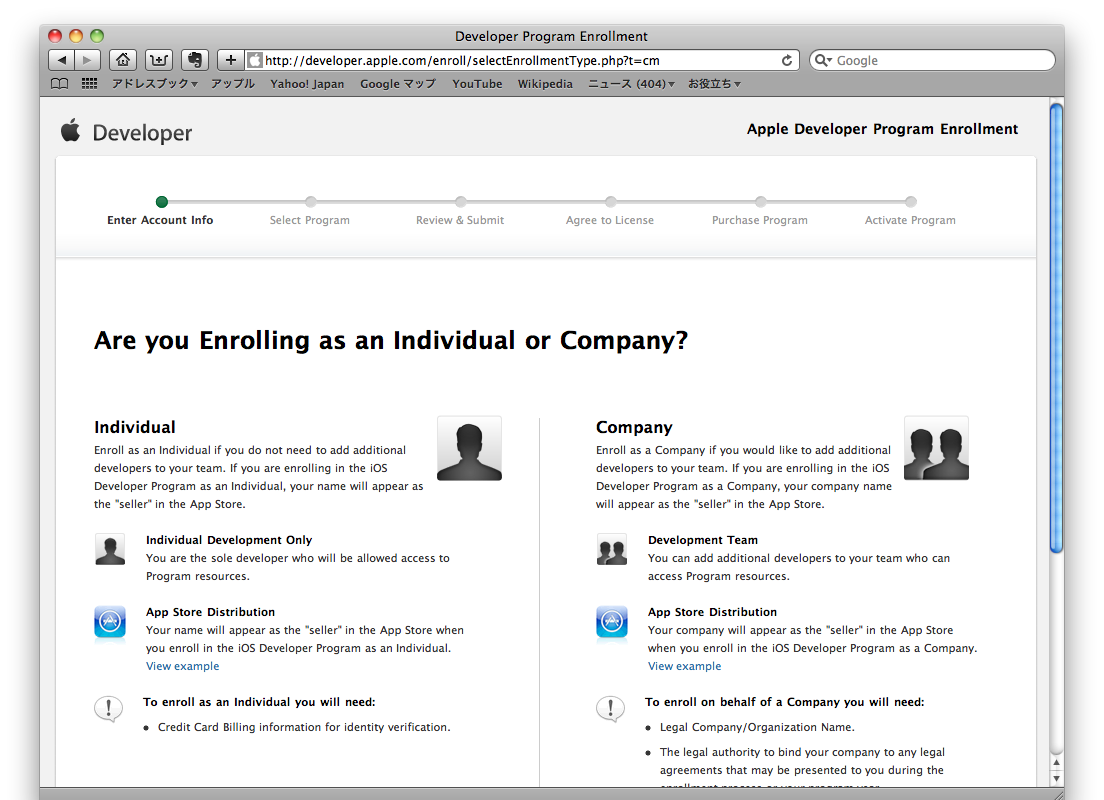Image resolution: width=1104 pixels, height=800 pixels.
Task: Expand the ニュース (404) bookmark folder
Action: pos(630,84)
